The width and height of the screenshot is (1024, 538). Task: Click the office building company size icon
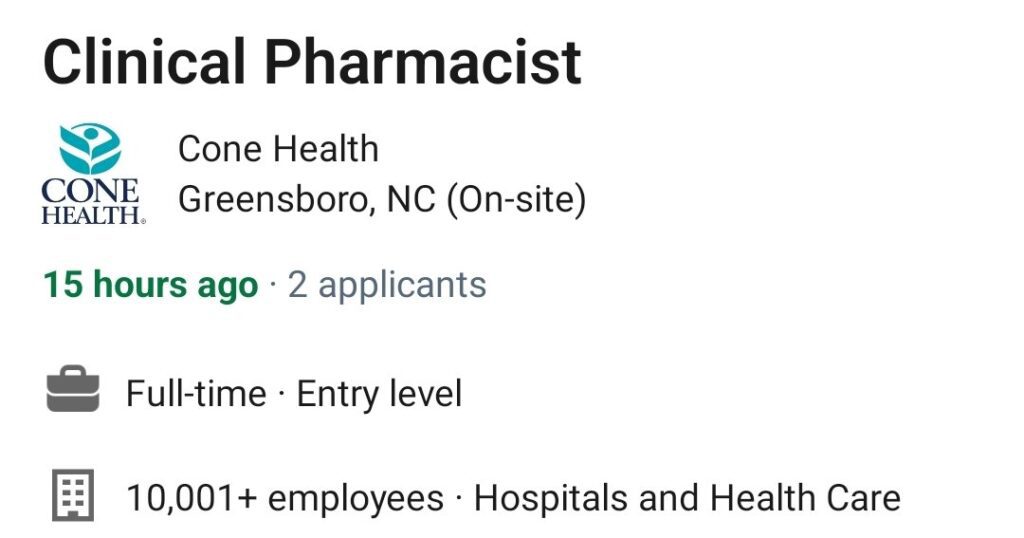click(72, 496)
